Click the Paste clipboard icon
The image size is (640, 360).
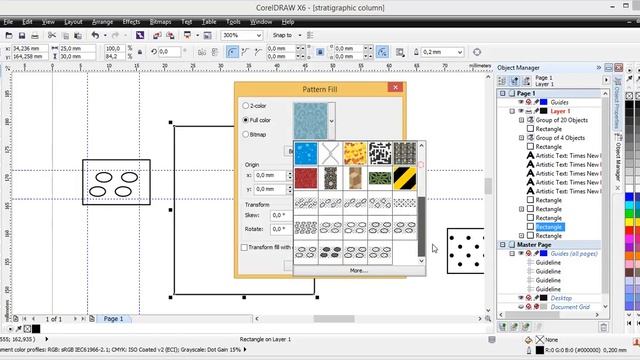[x=78, y=36]
